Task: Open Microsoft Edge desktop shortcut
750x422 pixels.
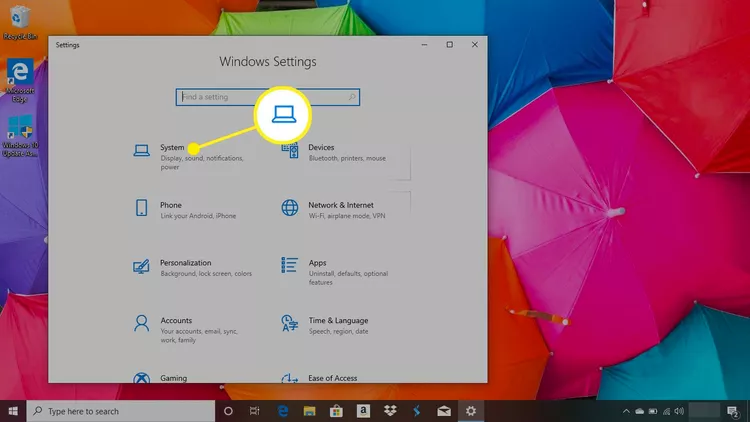Action: tap(20, 80)
